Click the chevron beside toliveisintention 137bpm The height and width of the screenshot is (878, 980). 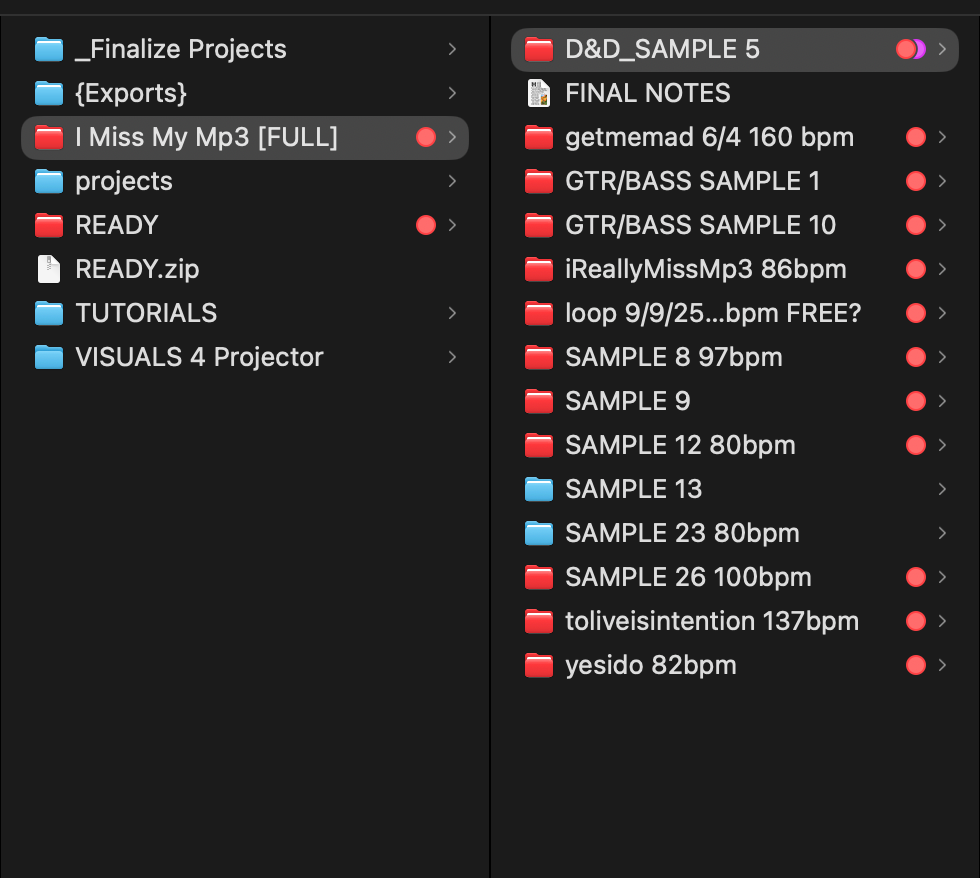942,621
